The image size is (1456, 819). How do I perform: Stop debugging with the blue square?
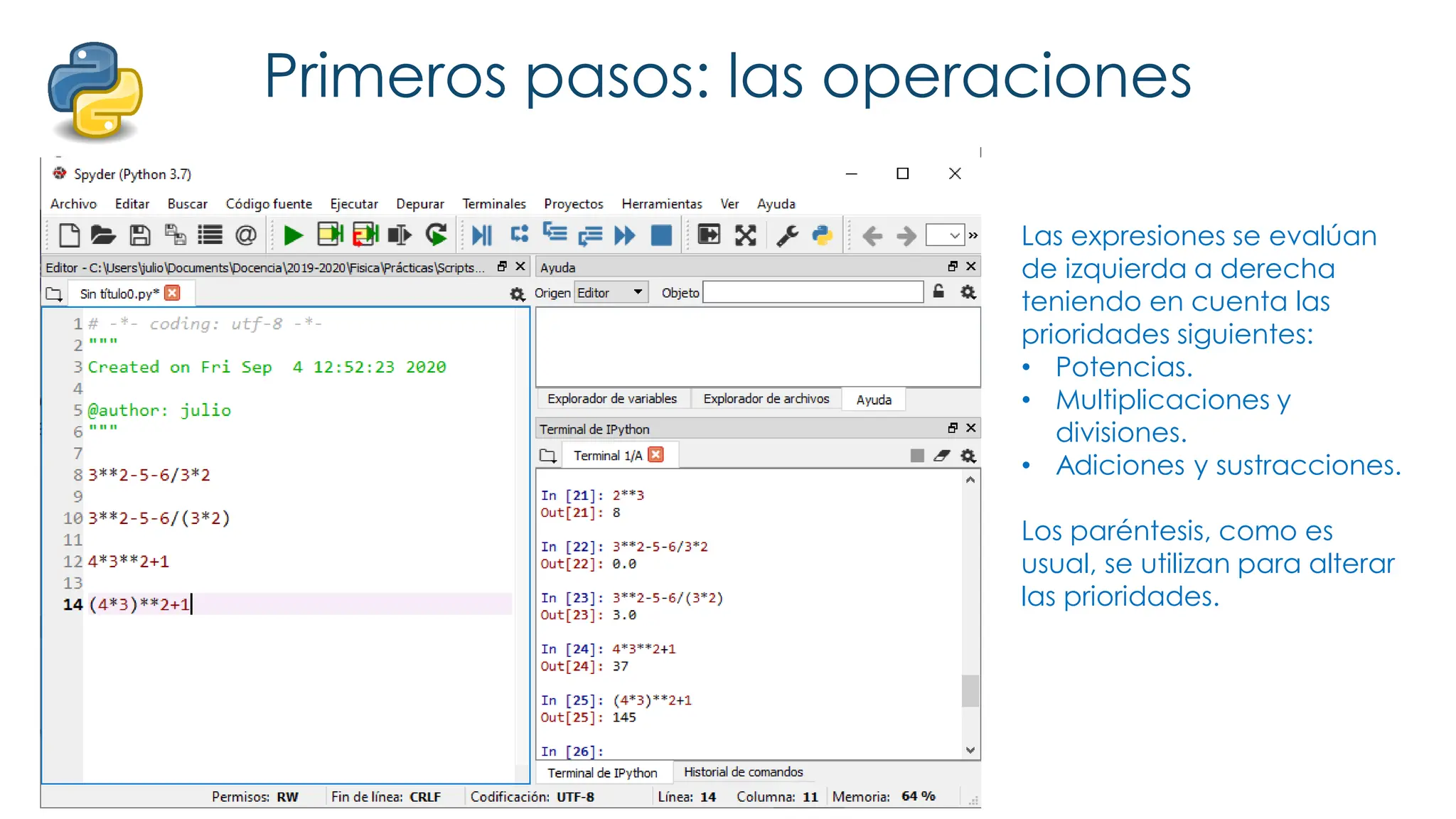point(661,235)
